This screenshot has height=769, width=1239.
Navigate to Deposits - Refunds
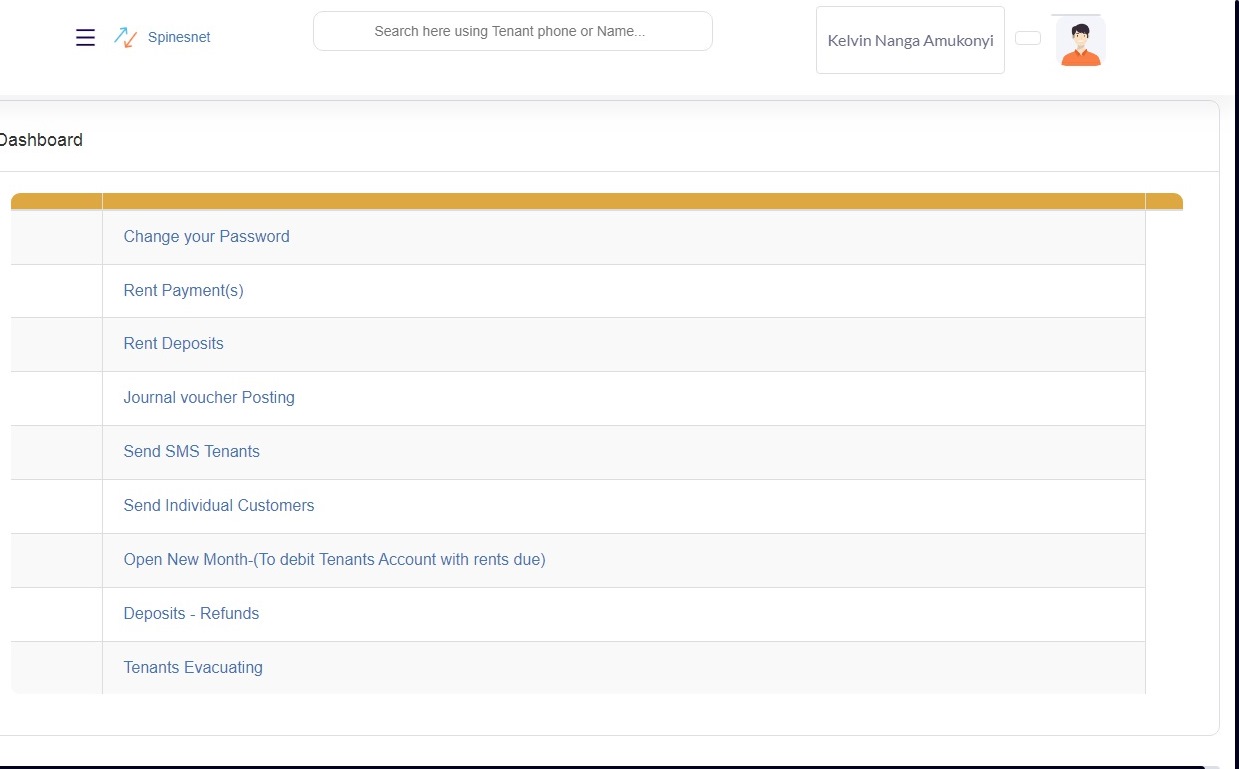pos(191,614)
